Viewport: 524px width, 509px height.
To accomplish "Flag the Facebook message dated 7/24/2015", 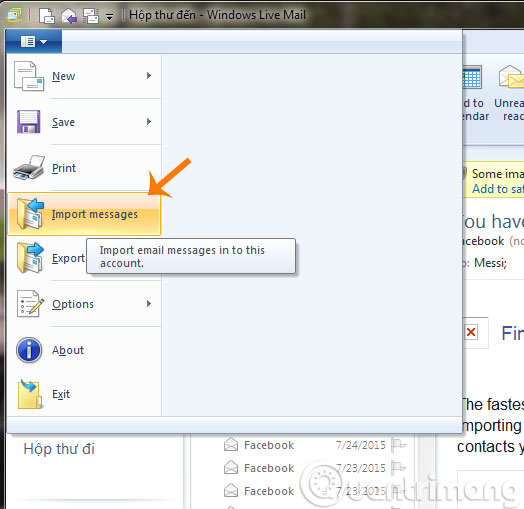I will pos(398,445).
